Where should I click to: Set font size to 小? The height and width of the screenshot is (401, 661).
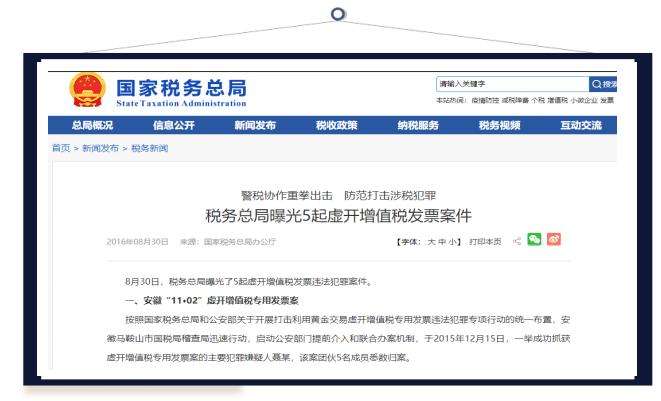click(x=453, y=241)
